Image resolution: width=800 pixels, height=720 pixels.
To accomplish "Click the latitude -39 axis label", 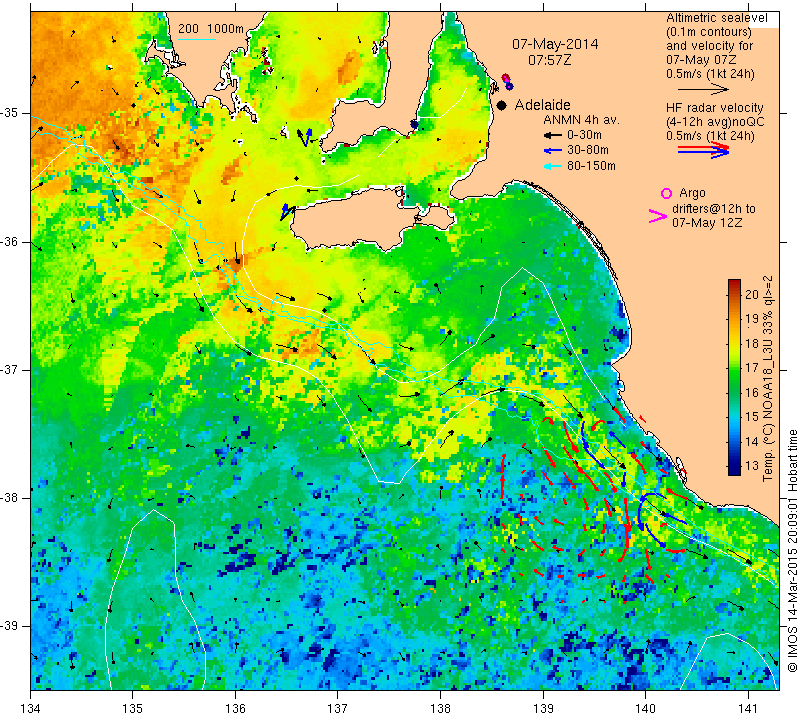I will [10, 626].
